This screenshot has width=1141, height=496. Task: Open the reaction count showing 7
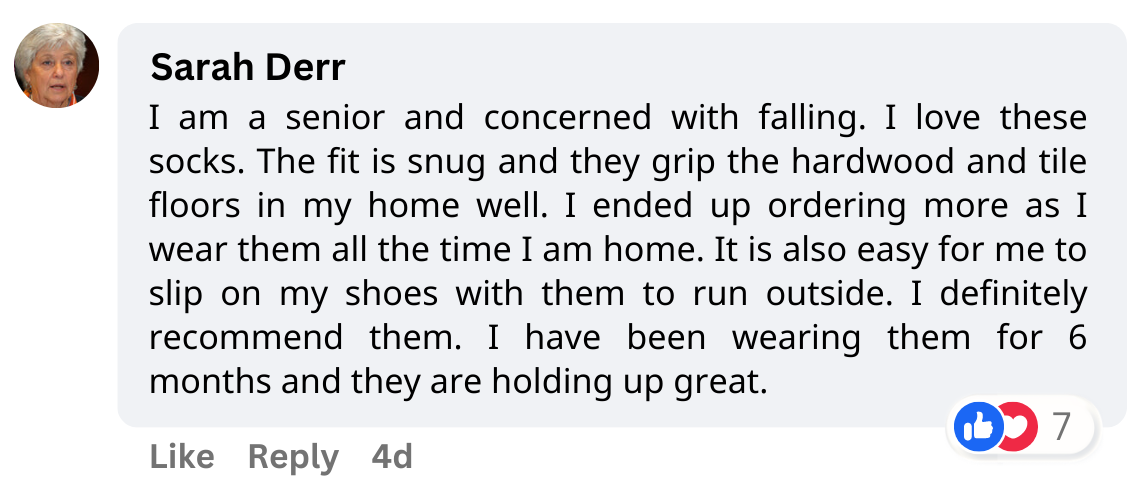[x=1061, y=428]
